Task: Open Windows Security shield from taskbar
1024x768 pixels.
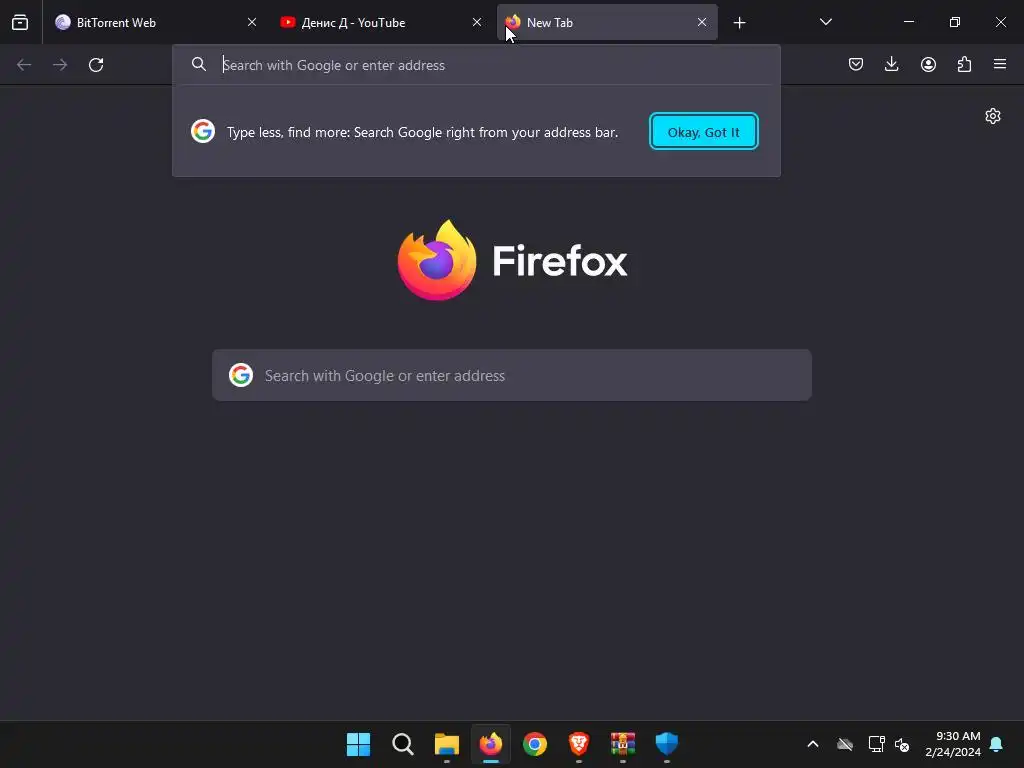Action: coord(667,744)
